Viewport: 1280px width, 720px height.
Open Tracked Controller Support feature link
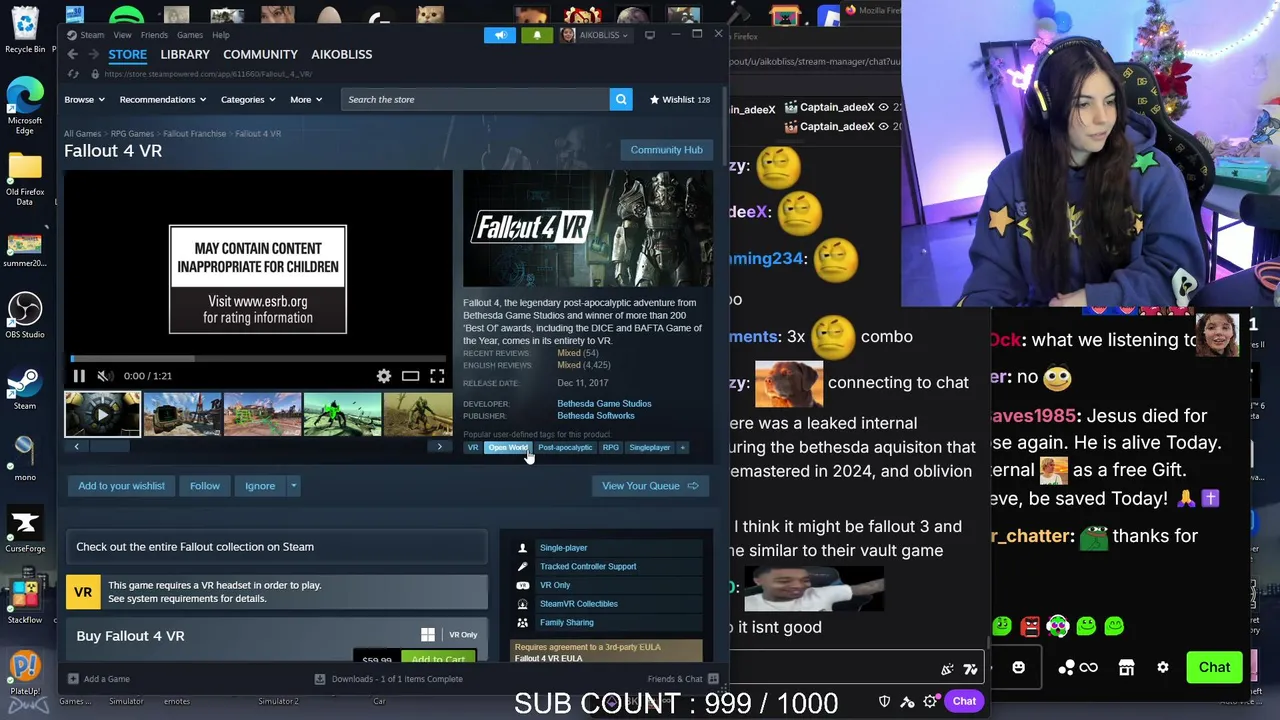588,567
